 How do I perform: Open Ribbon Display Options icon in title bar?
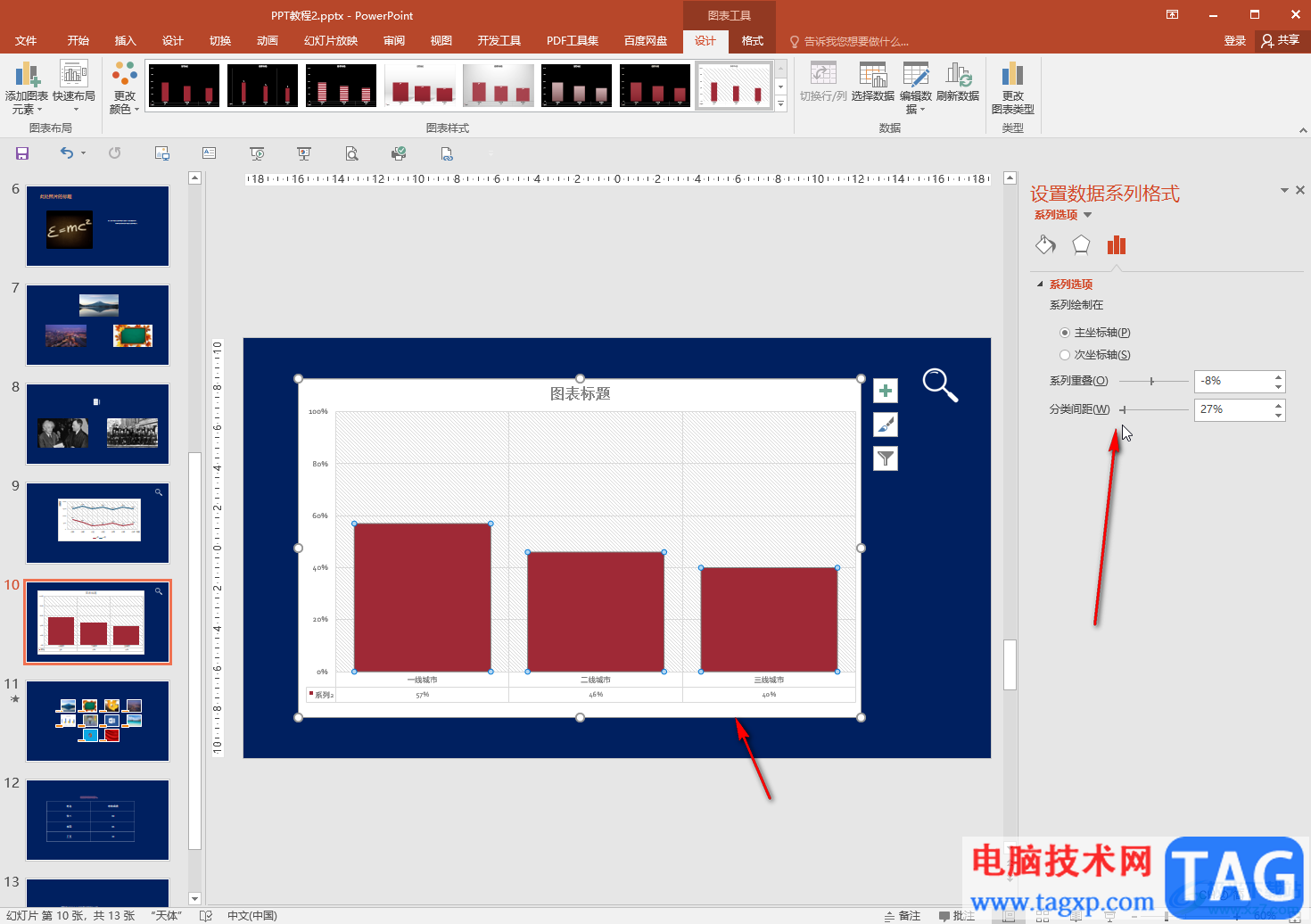click(x=1173, y=14)
